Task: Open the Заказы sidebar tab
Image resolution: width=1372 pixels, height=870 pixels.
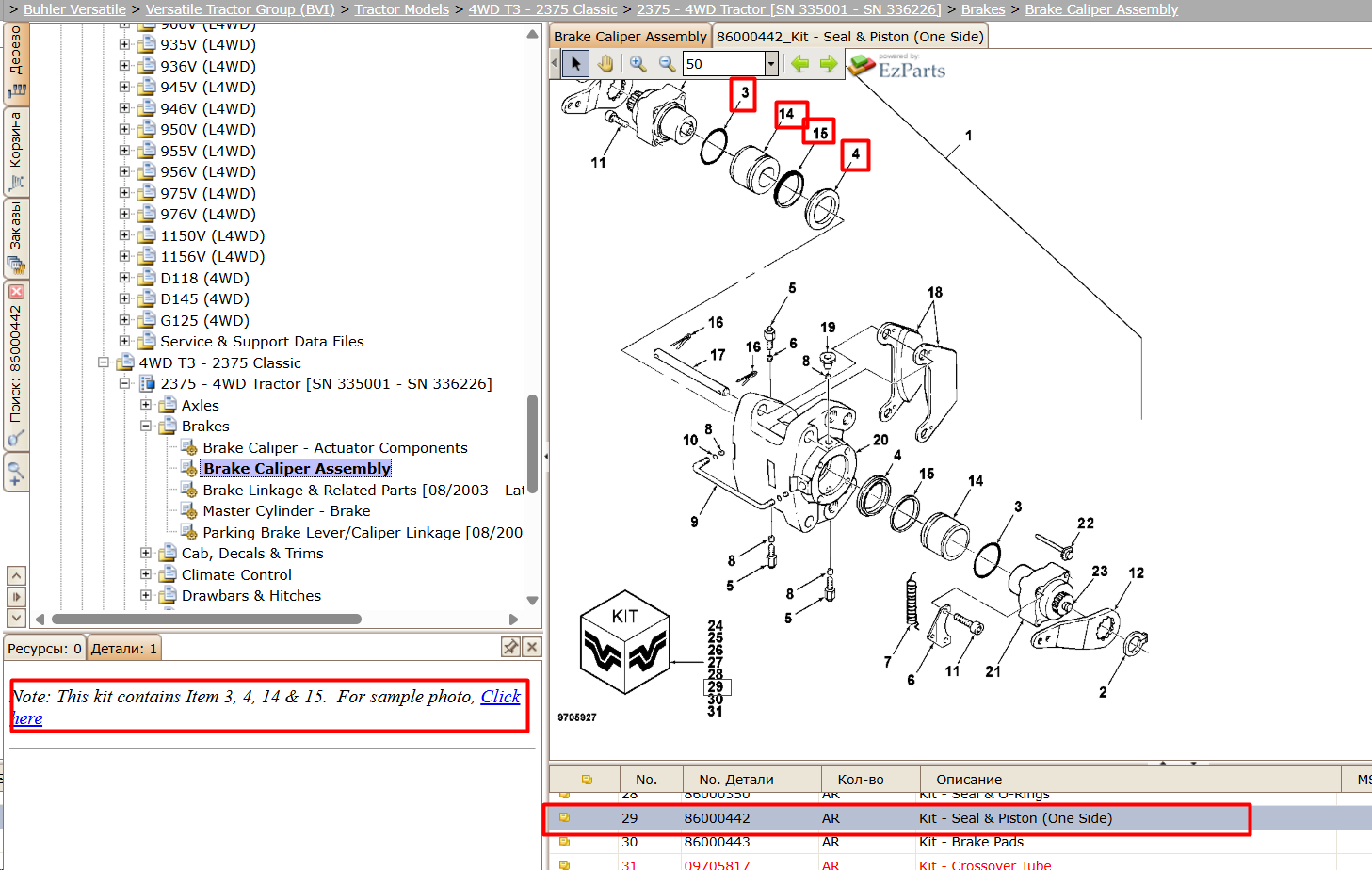Action: tap(16, 238)
